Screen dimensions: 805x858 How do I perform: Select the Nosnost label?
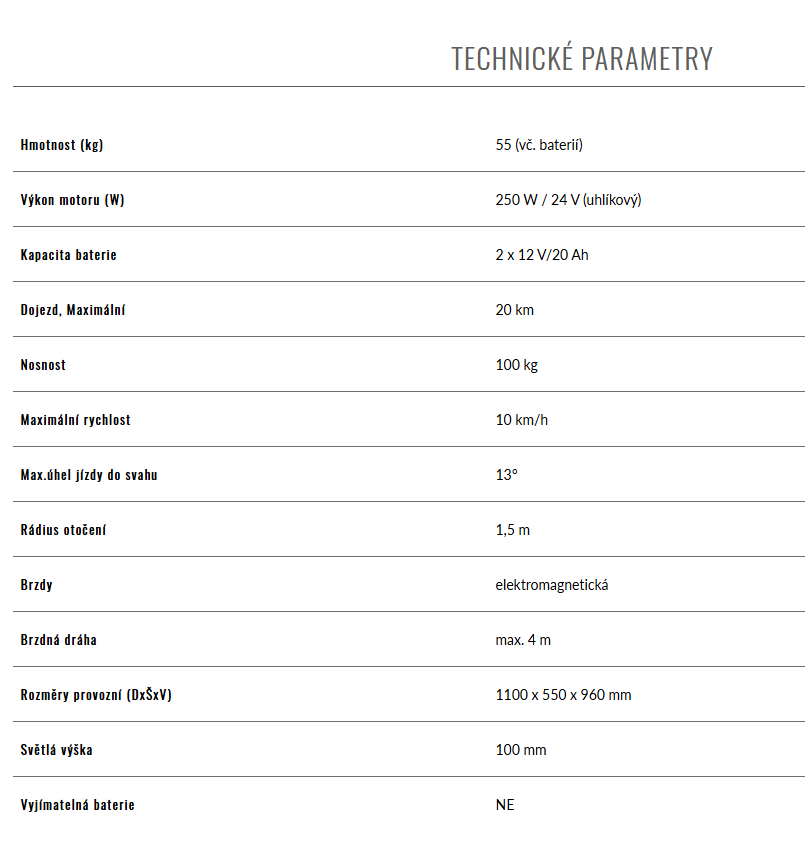43,365
